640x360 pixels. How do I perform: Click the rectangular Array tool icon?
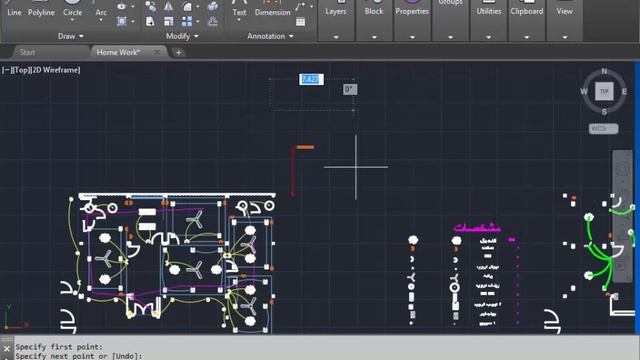[187, 21]
